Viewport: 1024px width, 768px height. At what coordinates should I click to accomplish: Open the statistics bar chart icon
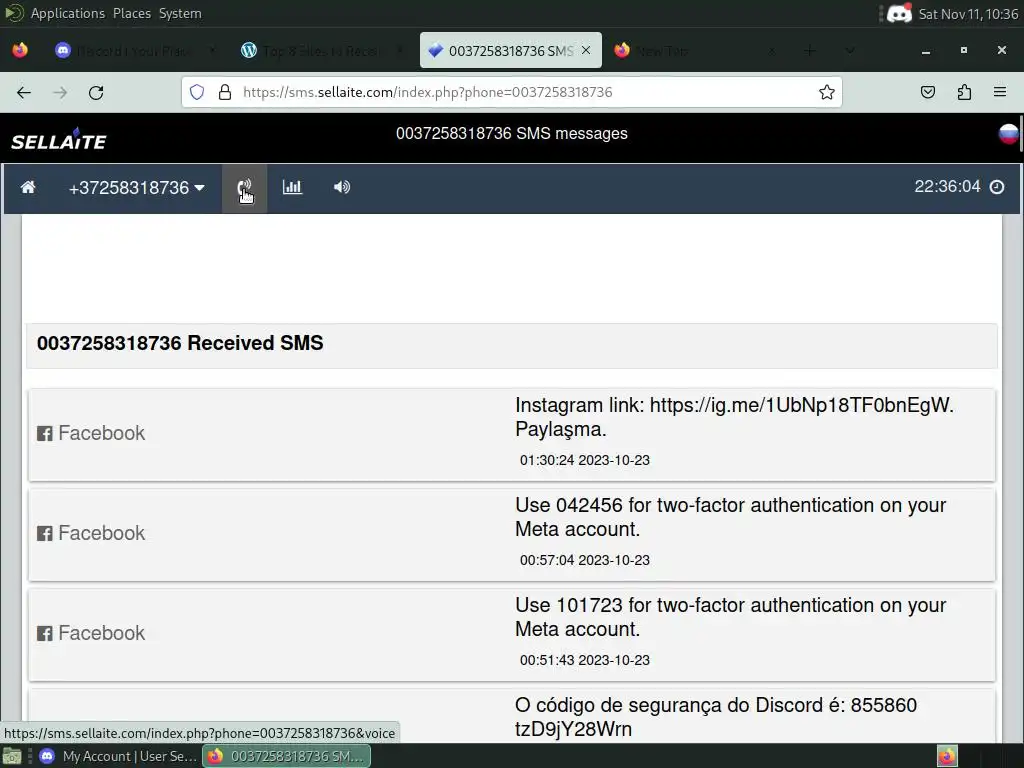point(292,187)
